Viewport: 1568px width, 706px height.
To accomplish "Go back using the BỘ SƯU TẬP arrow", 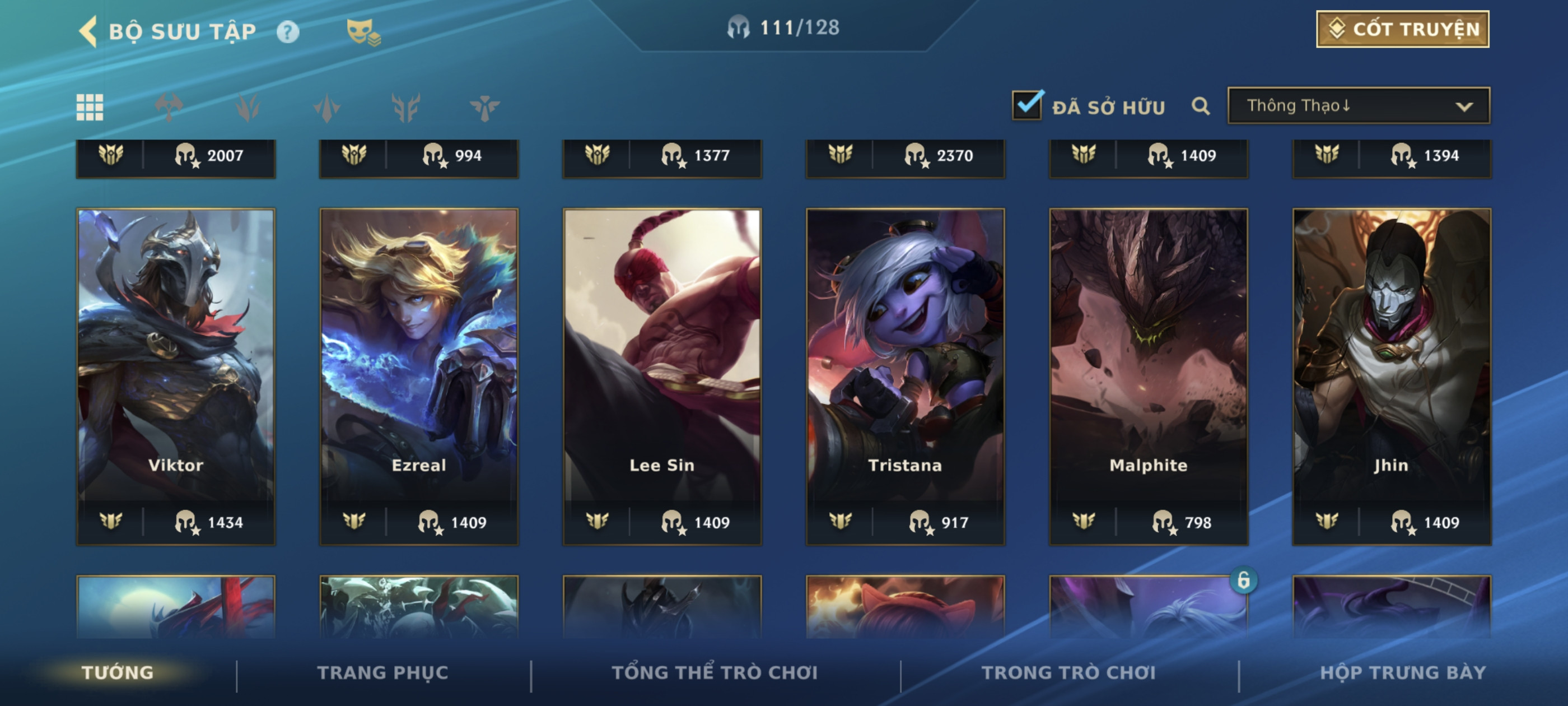I will click(88, 31).
